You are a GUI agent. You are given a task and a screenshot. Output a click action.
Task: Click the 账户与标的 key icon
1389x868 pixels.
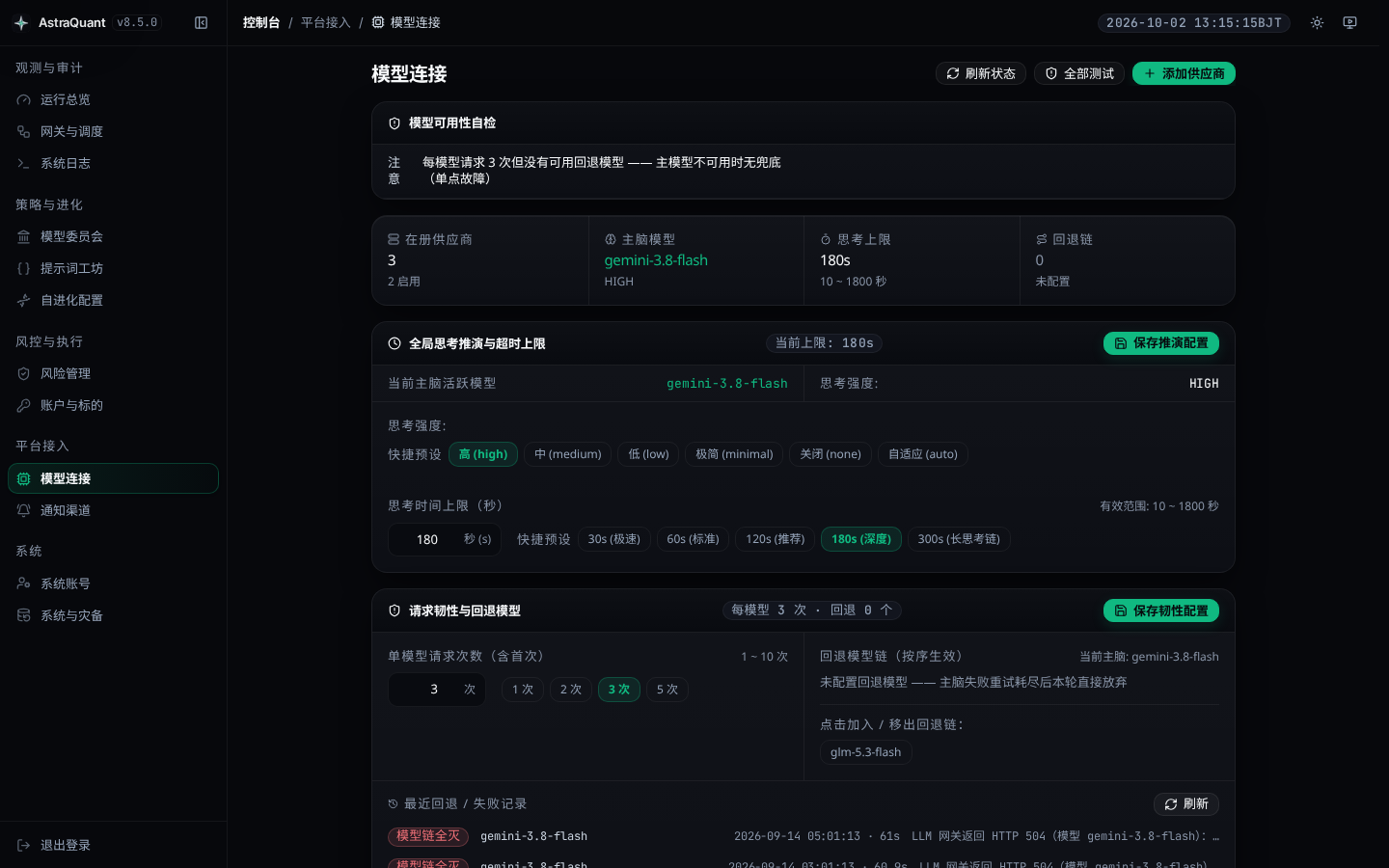(24, 405)
